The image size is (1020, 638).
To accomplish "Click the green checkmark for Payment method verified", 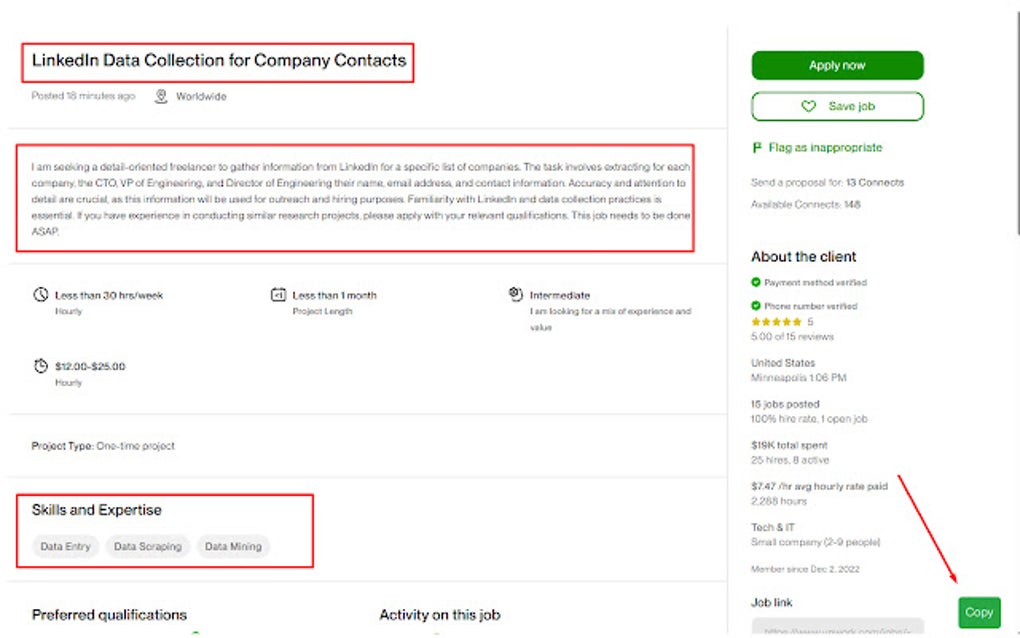I will [757, 281].
